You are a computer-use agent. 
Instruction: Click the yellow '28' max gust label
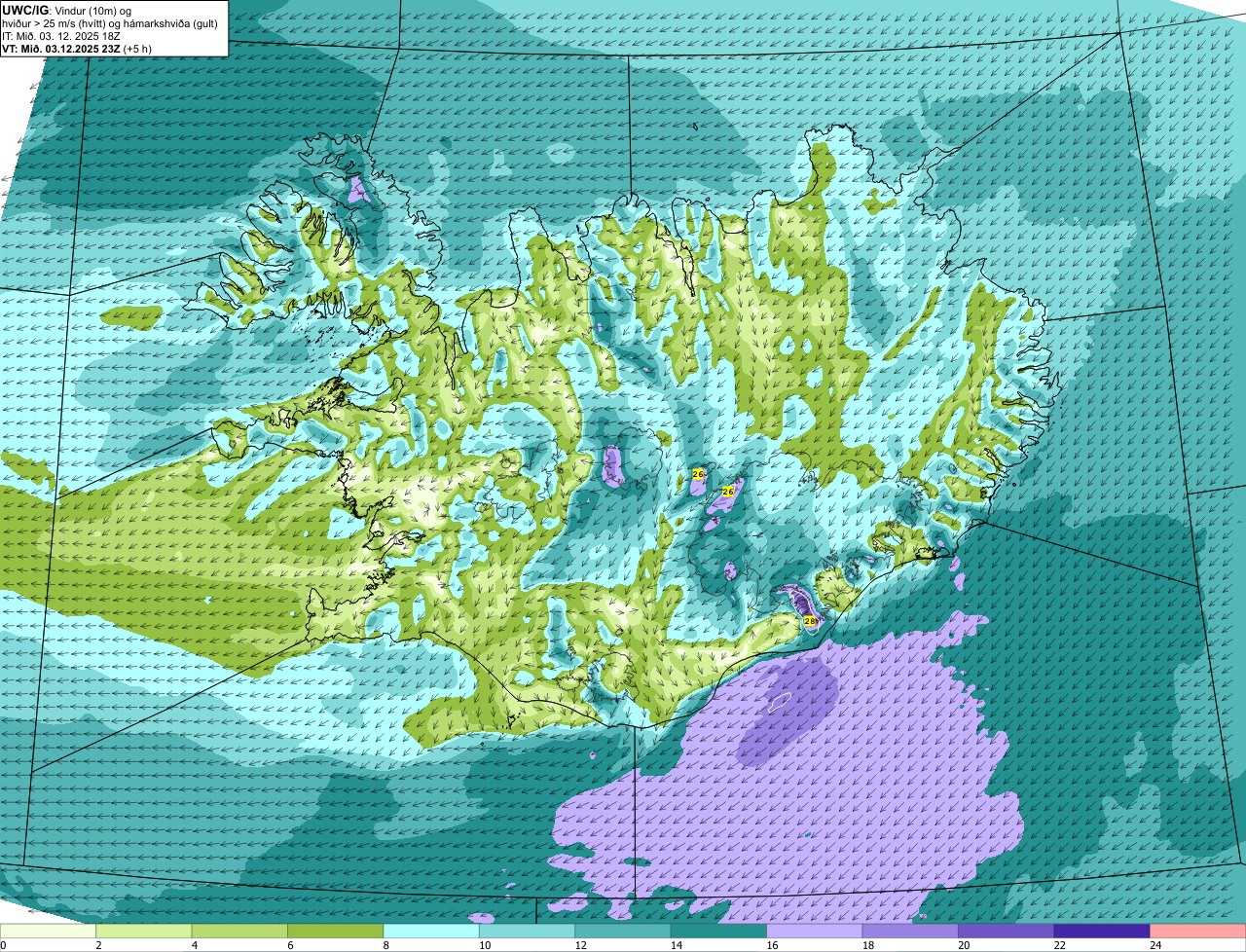(x=809, y=620)
